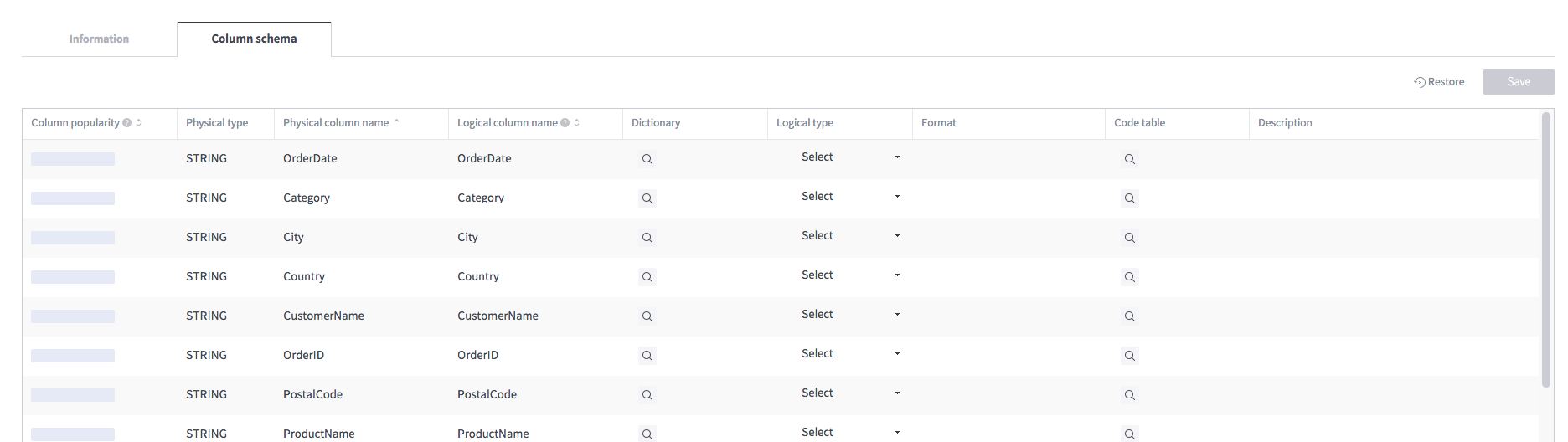Sort by Column popularity arrows

point(139,123)
